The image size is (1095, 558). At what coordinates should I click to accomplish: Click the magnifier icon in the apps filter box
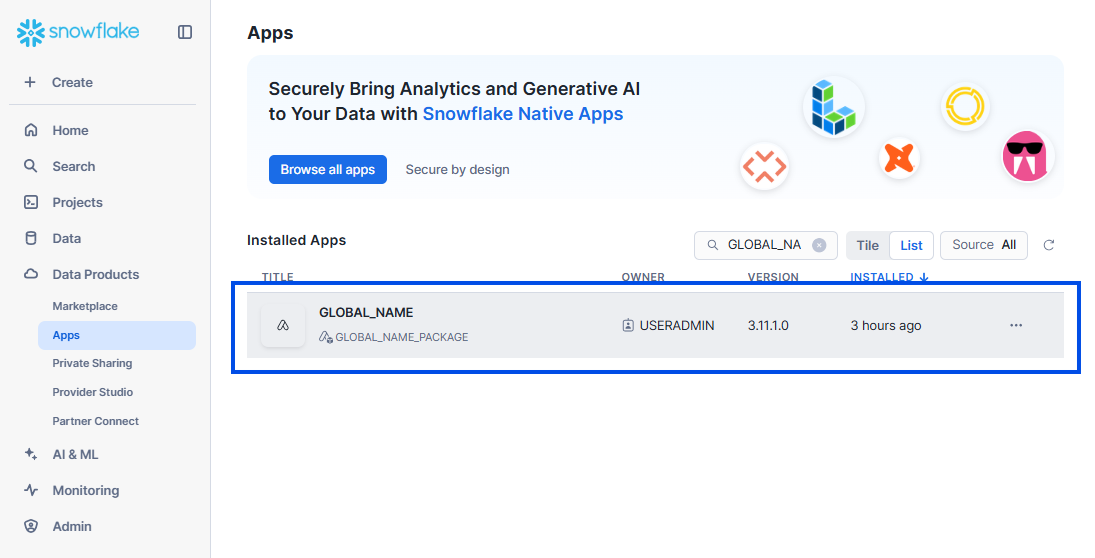[713, 245]
